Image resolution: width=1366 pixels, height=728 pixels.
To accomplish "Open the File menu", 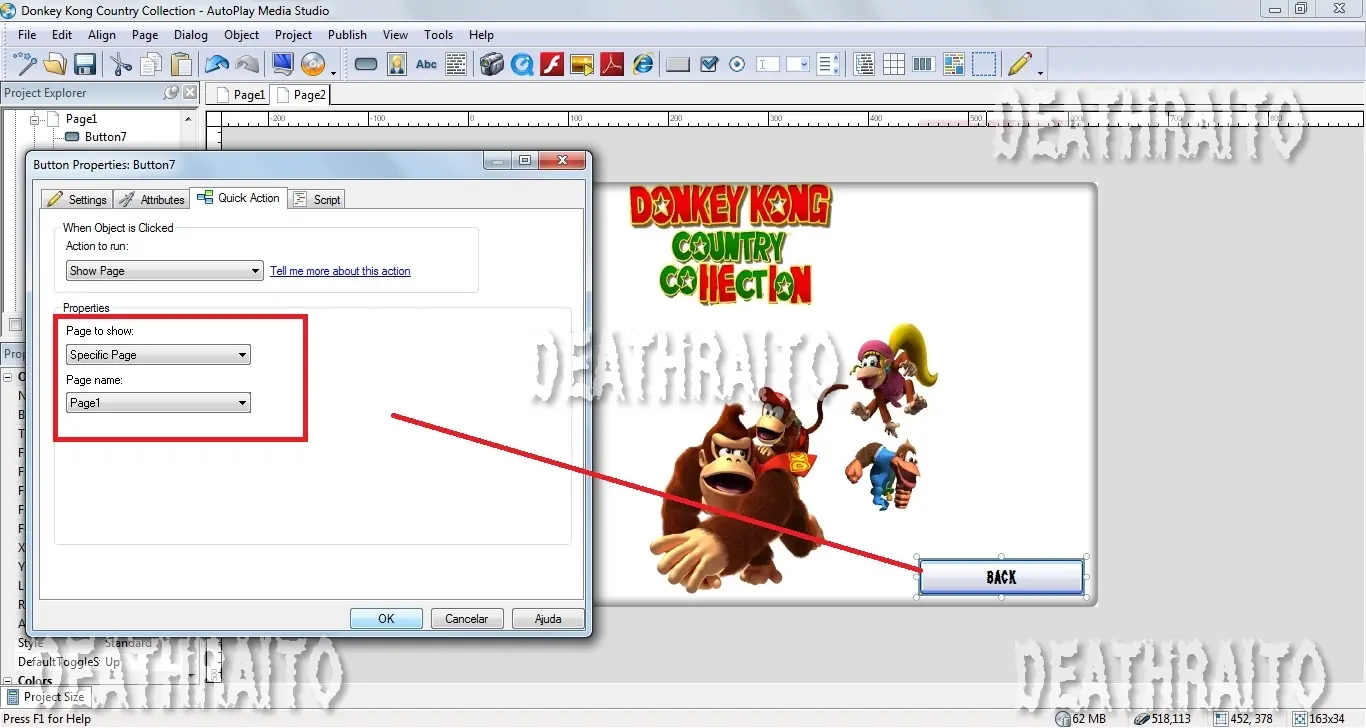I will click(x=27, y=34).
